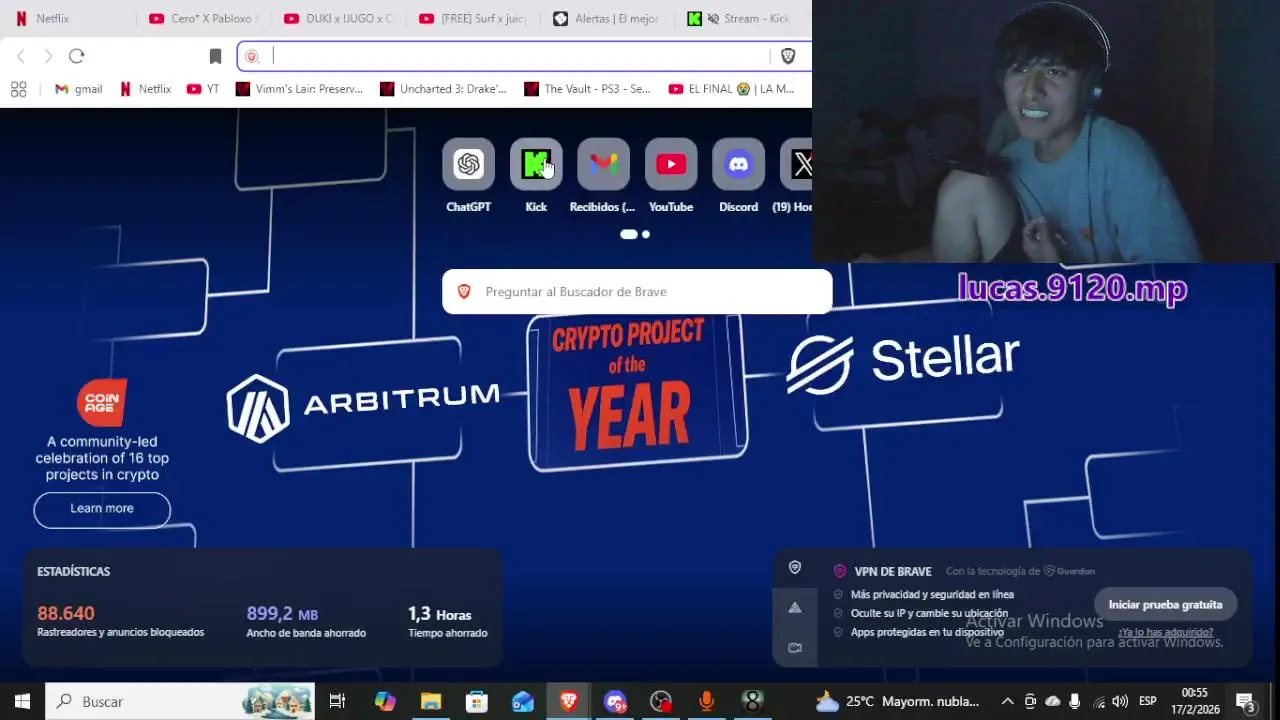The image size is (1280, 720).
Task: Select the first top-sites page dot
Action: click(629, 234)
